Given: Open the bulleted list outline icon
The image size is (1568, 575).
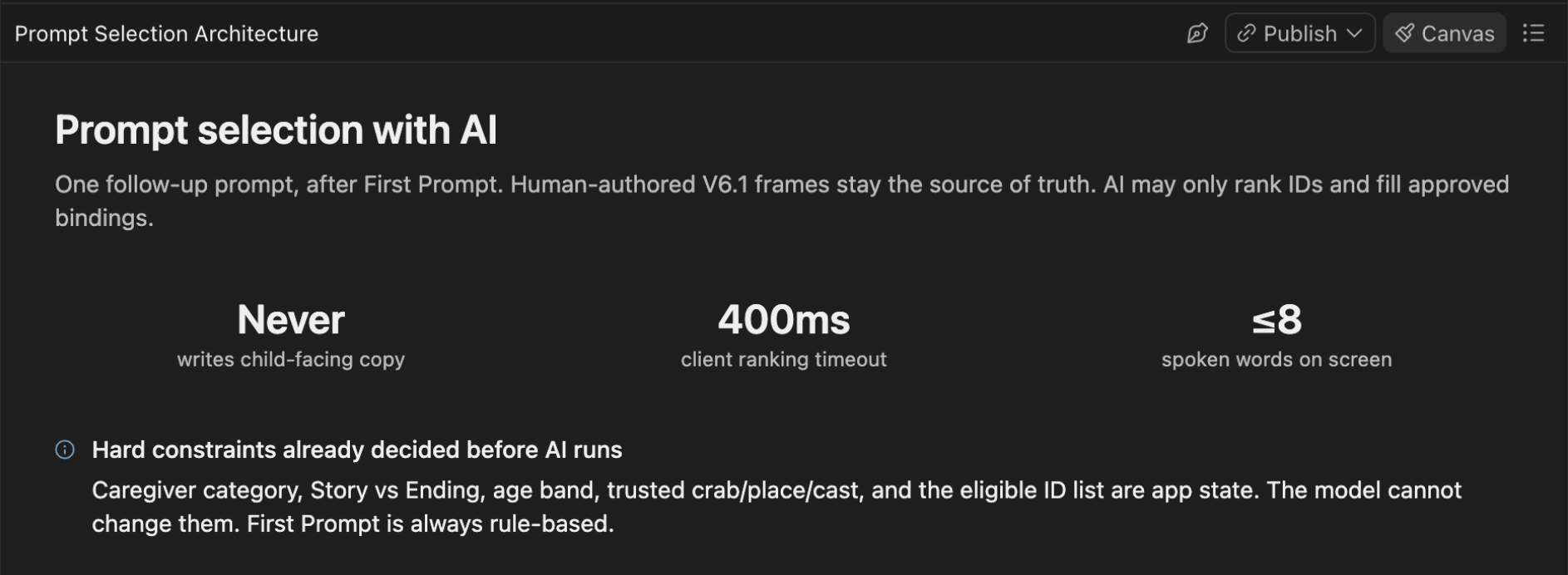Looking at the screenshot, I should click(x=1533, y=33).
